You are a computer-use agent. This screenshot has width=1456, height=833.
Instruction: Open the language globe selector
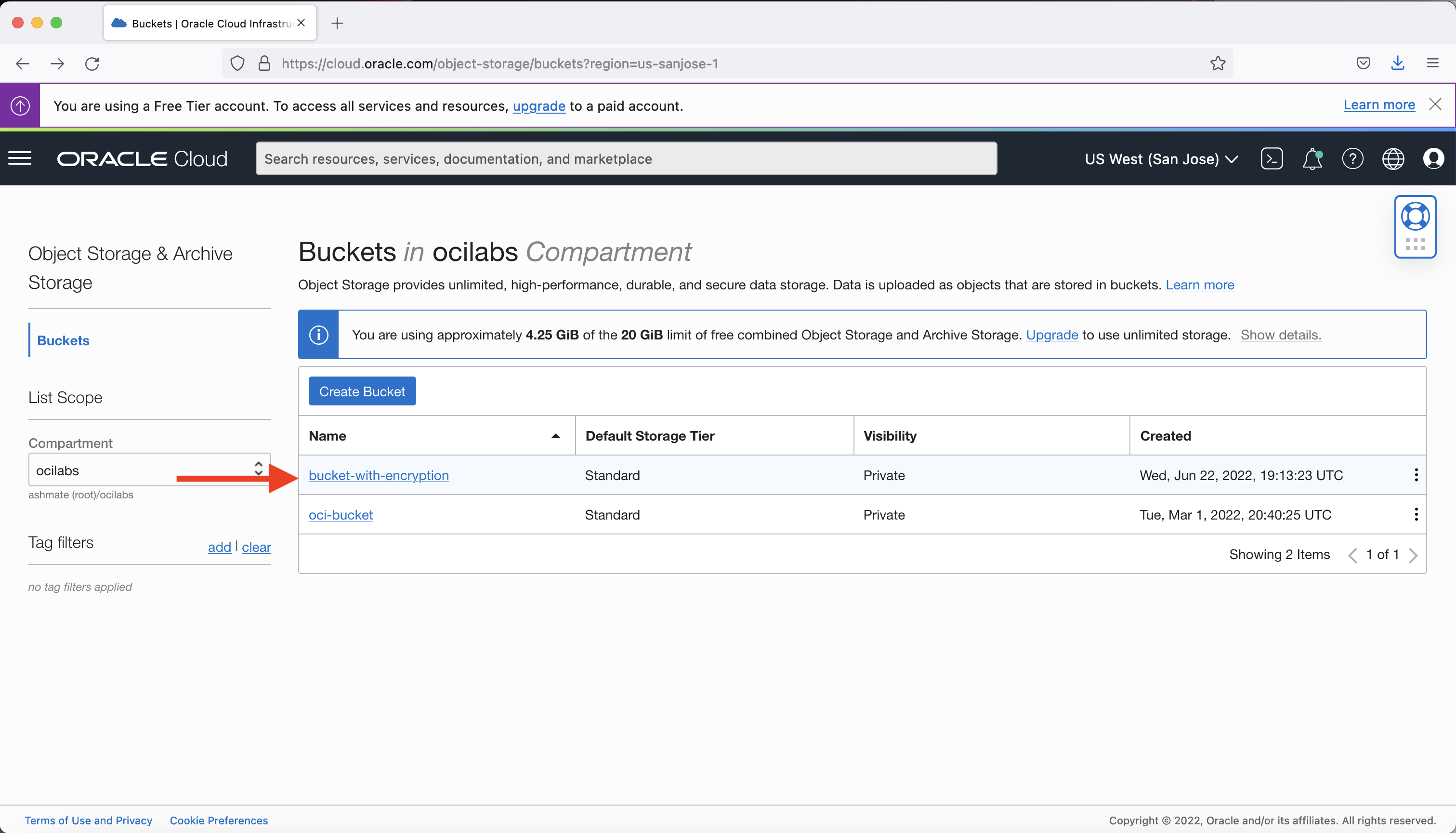1394,158
